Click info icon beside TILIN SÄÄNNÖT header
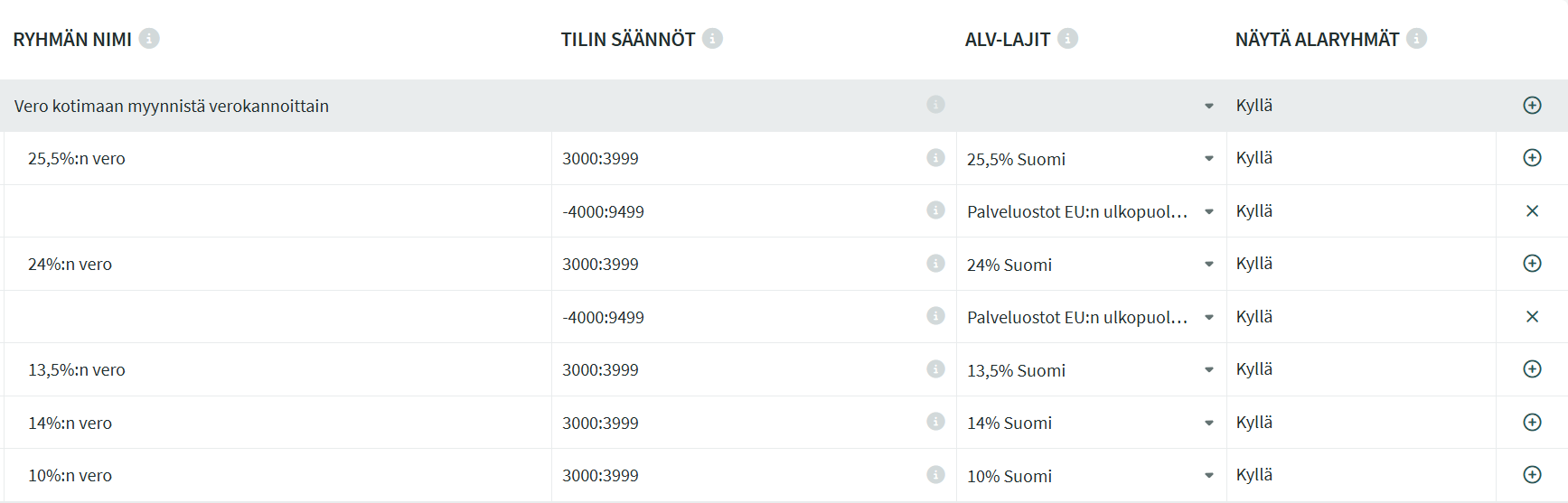Screen dimensions: 1568x503 [x=712, y=39]
